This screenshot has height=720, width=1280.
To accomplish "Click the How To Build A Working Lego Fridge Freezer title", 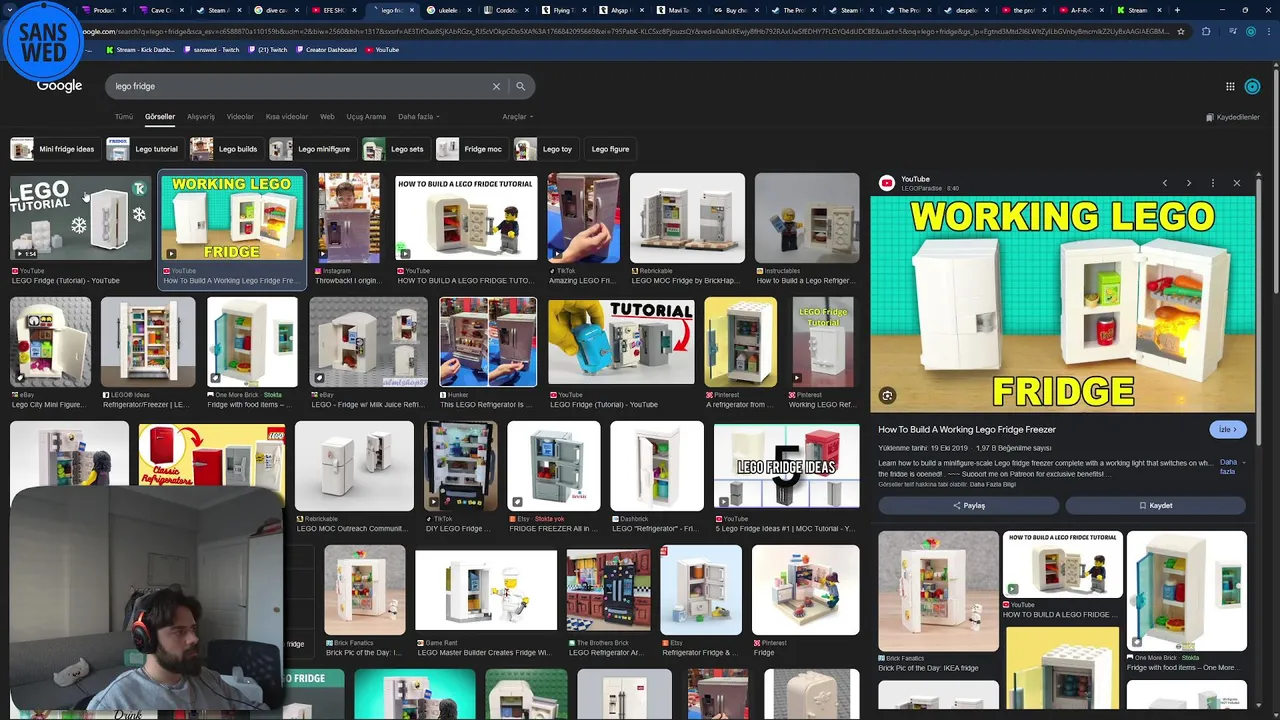I will pyautogui.click(x=967, y=429).
